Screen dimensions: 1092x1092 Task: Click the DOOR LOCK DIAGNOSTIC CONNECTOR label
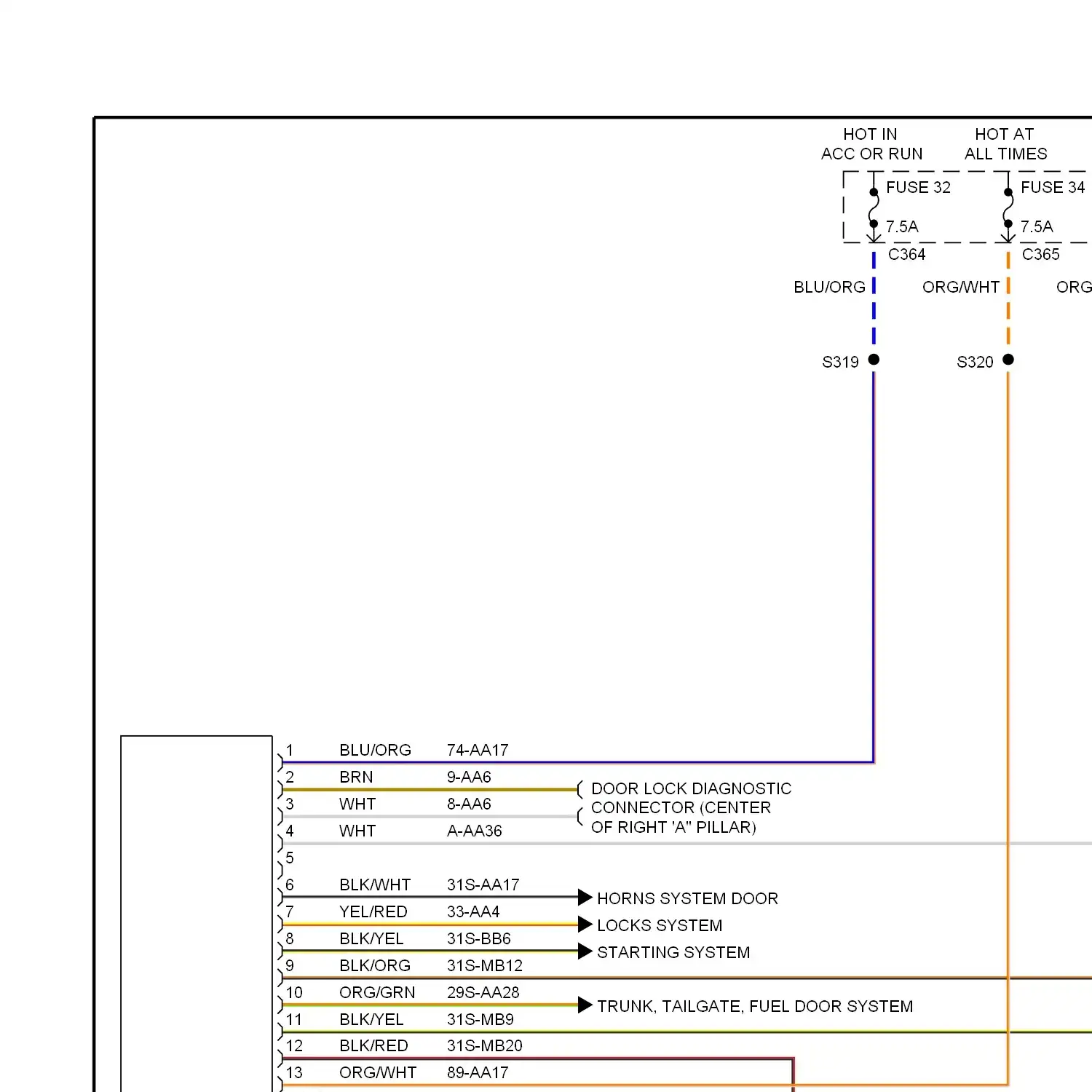point(691,808)
